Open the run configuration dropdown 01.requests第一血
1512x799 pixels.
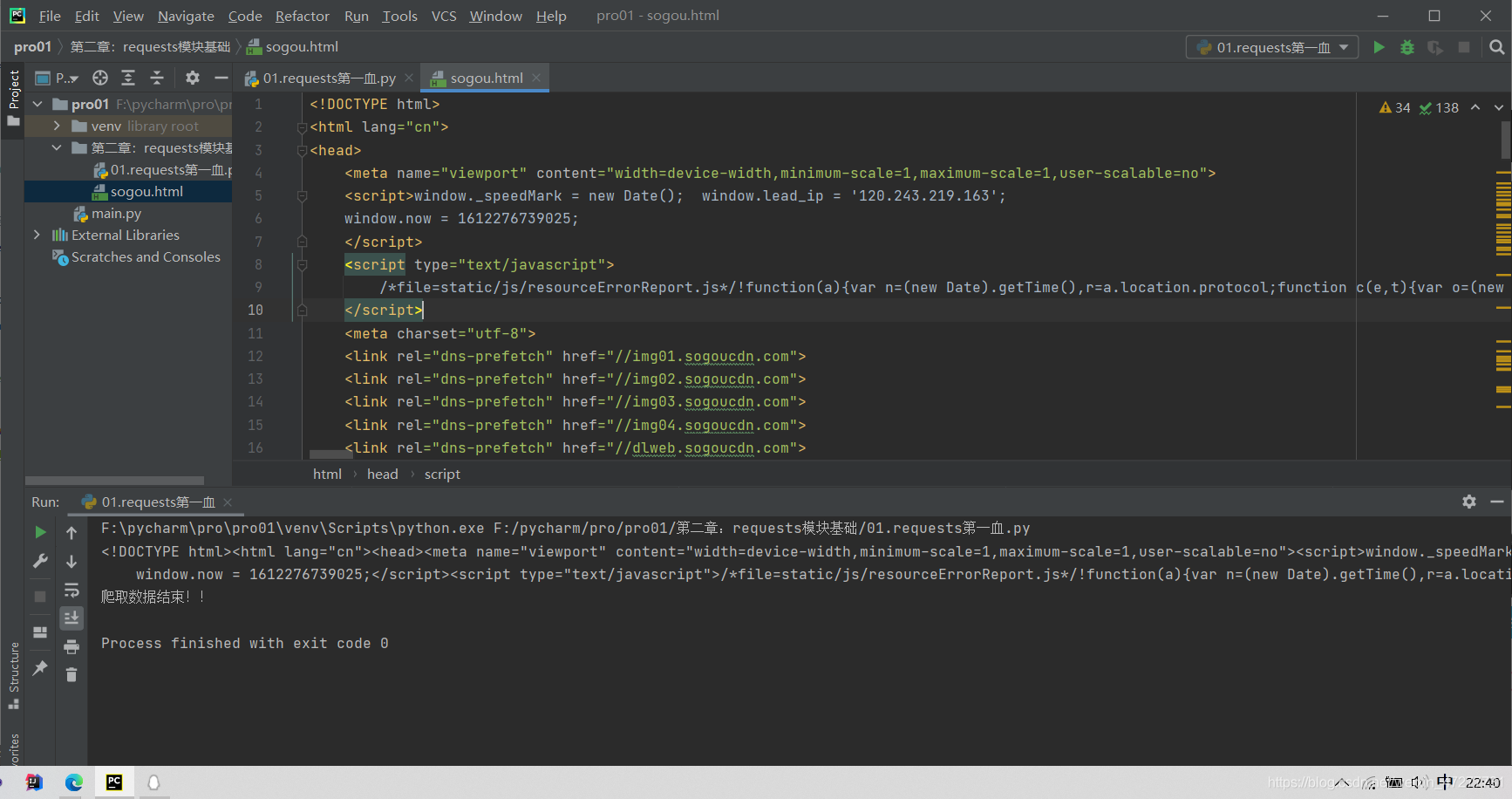(1272, 47)
